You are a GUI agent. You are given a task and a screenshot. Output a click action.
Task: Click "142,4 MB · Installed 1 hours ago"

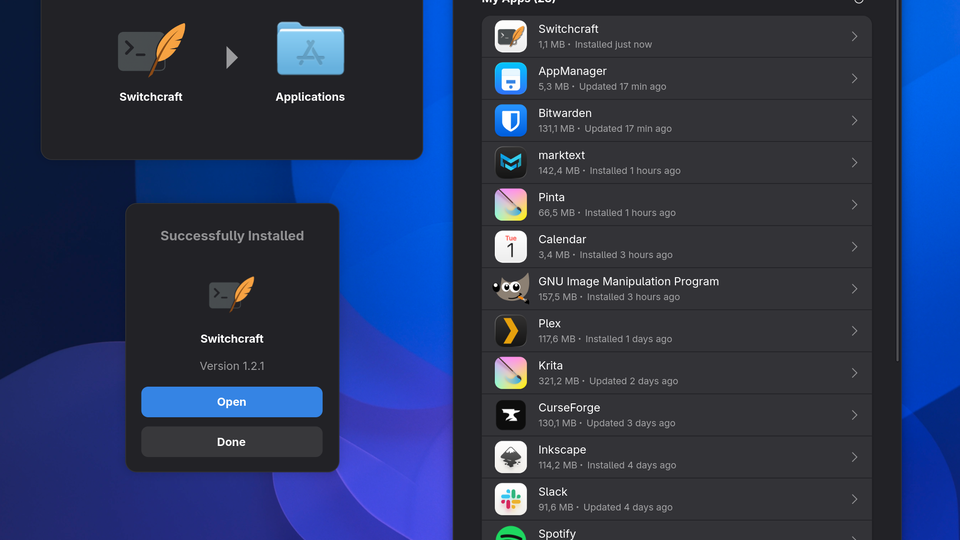click(x=609, y=171)
